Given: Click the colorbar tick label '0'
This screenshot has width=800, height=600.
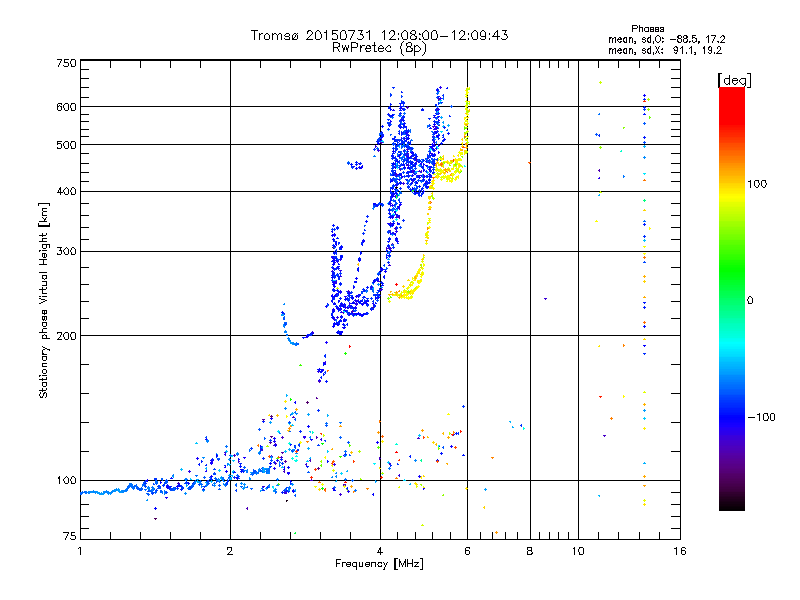Looking at the screenshot, I should coord(750,300).
